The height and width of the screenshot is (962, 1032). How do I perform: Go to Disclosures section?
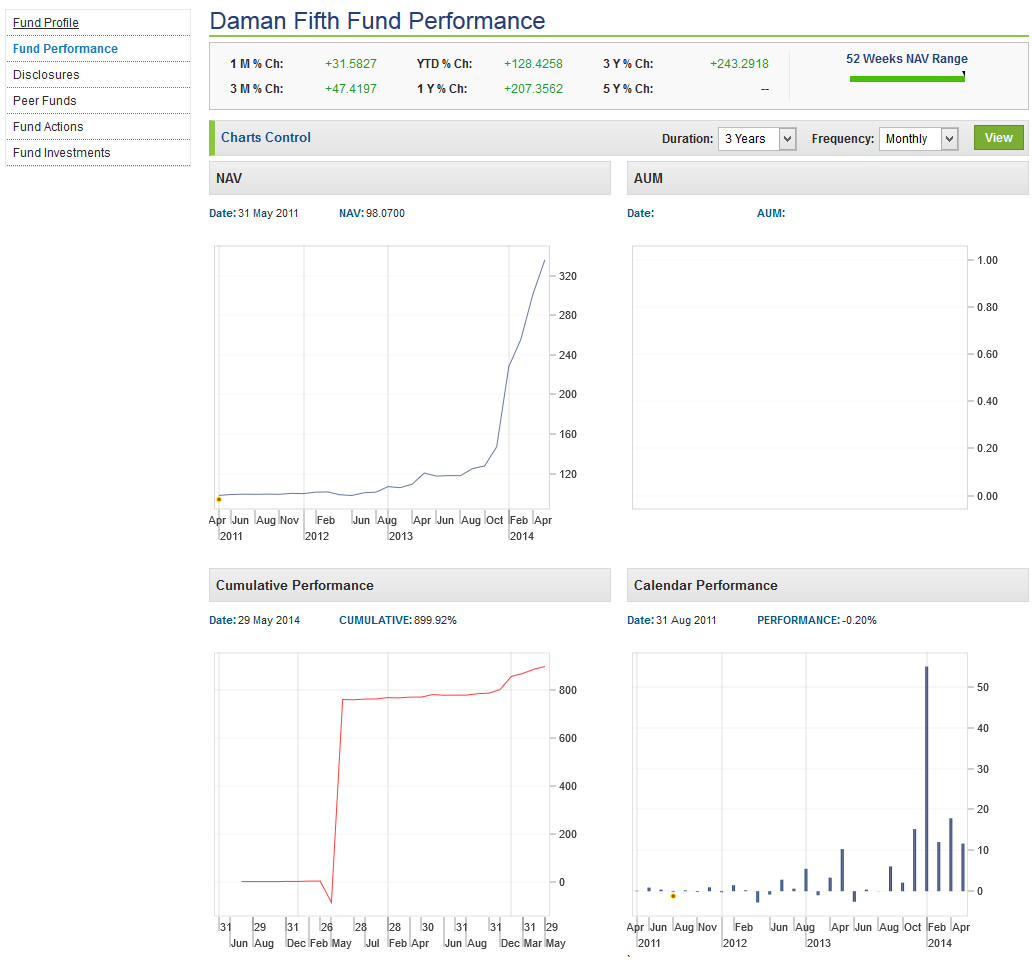(x=46, y=75)
